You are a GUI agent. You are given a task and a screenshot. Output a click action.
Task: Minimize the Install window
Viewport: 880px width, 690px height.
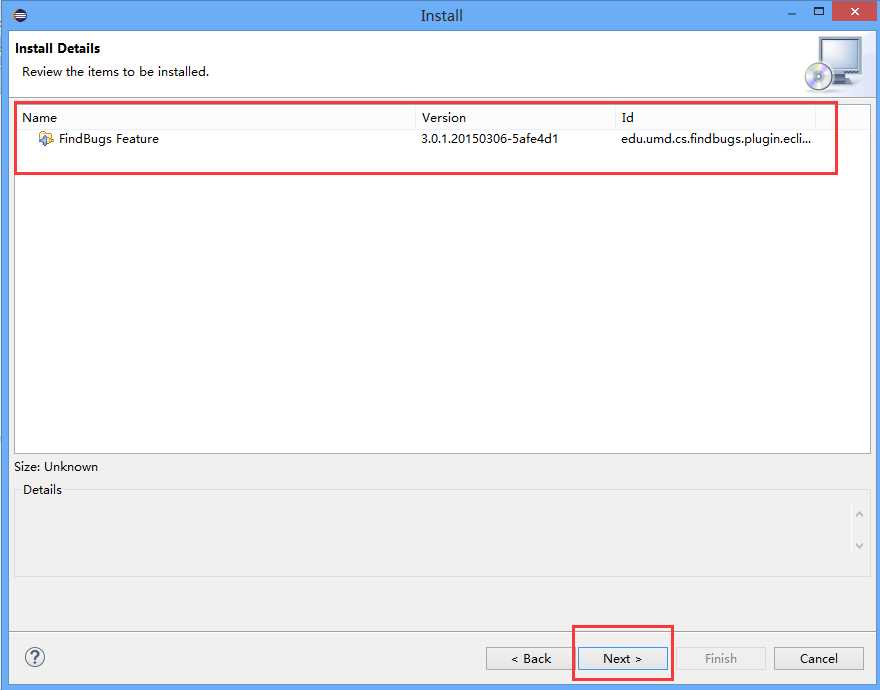pyautogui.click(x=792, y=13)
